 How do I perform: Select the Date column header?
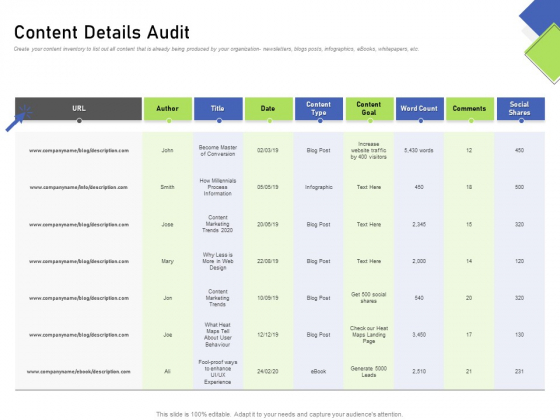(269, 108)
